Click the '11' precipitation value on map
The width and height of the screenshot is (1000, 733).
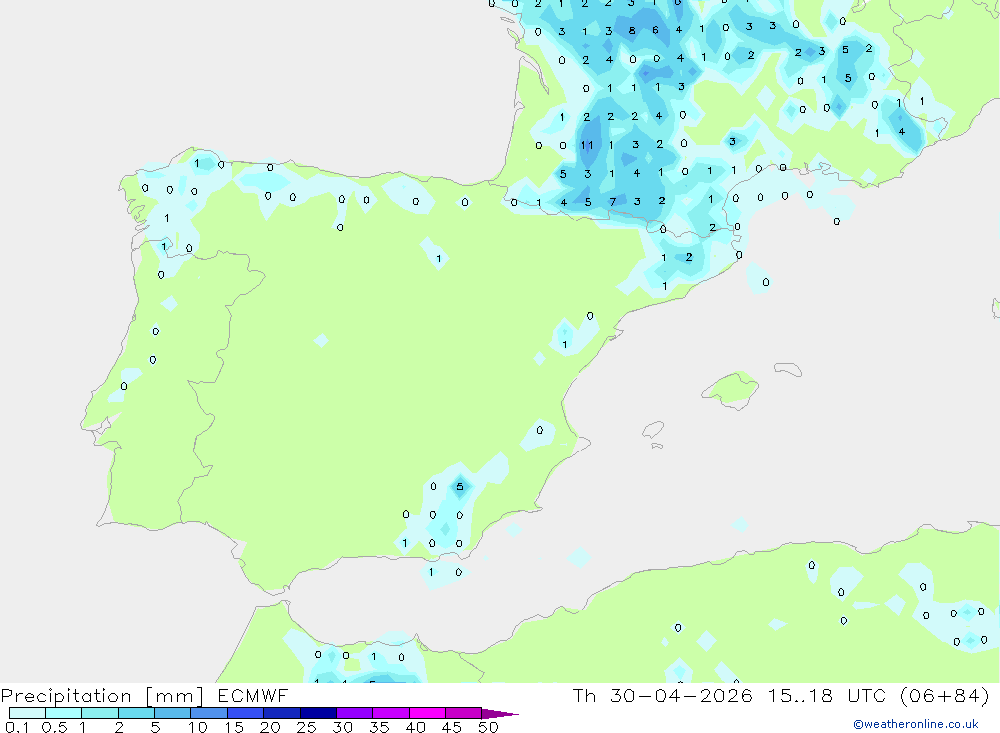(587, 145)
